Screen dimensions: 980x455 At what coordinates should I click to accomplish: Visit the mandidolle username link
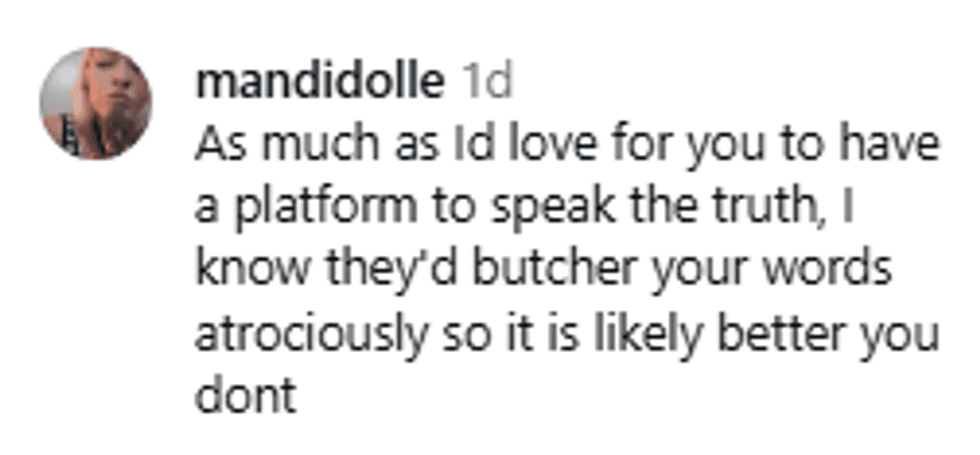click(x=320, y=83)
